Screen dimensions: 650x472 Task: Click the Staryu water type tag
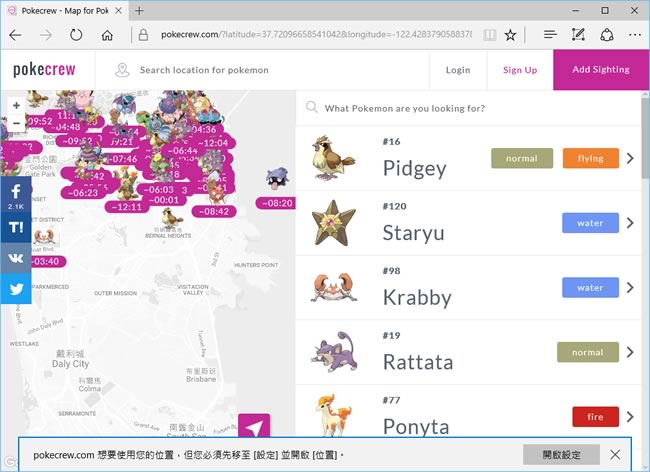(590, 223)
